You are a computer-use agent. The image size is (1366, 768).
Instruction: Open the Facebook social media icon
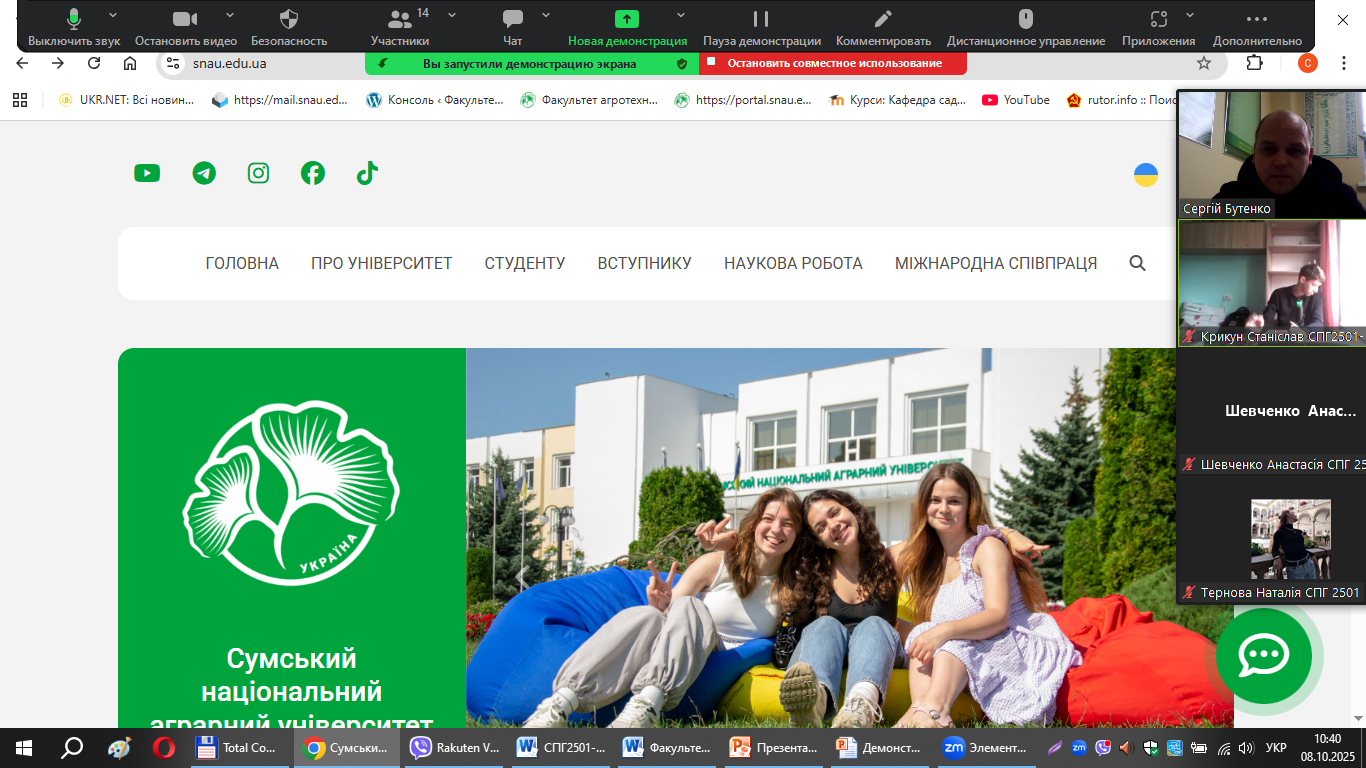(x=313, y=173)
